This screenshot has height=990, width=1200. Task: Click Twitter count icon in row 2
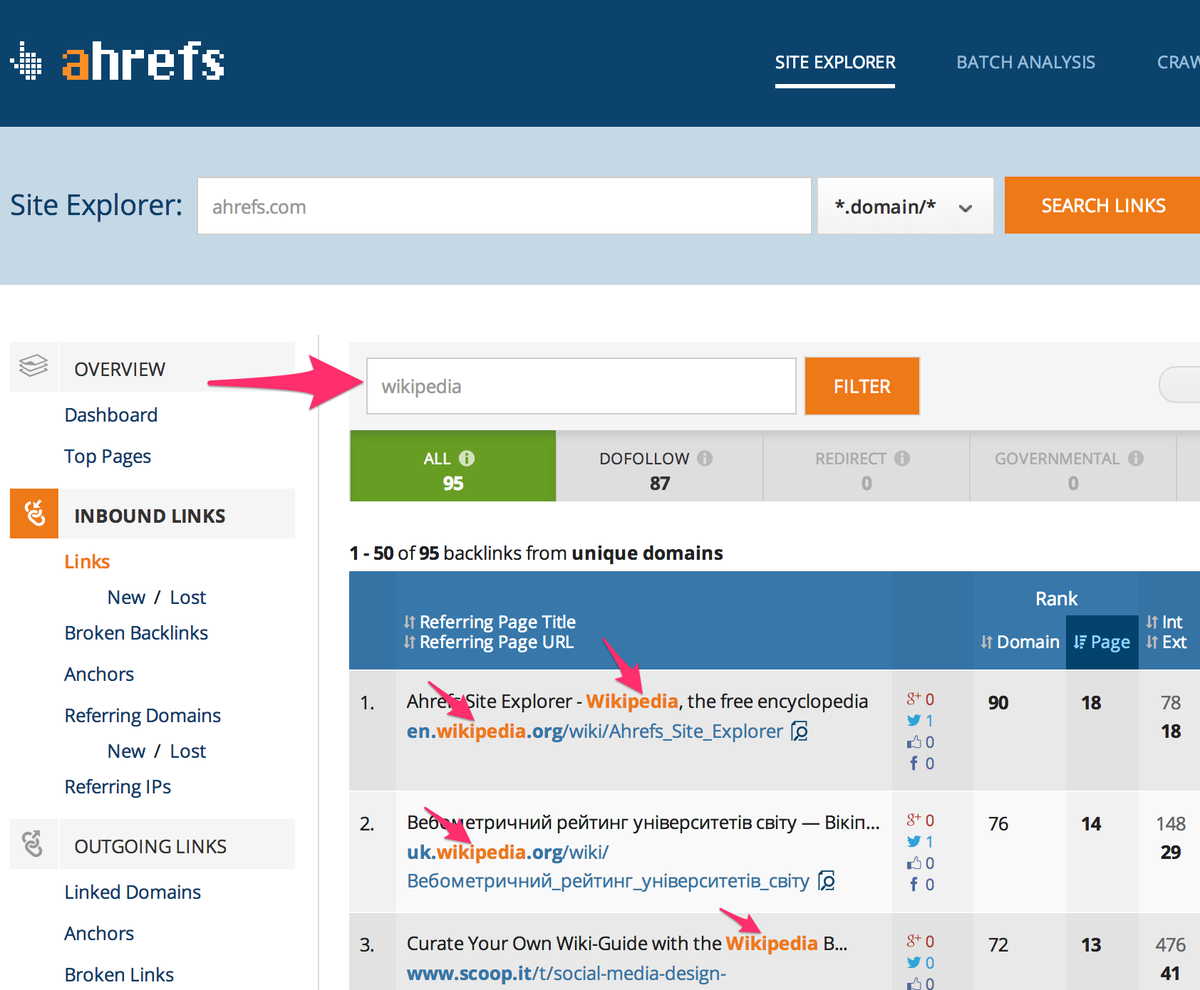pos(913,841)
